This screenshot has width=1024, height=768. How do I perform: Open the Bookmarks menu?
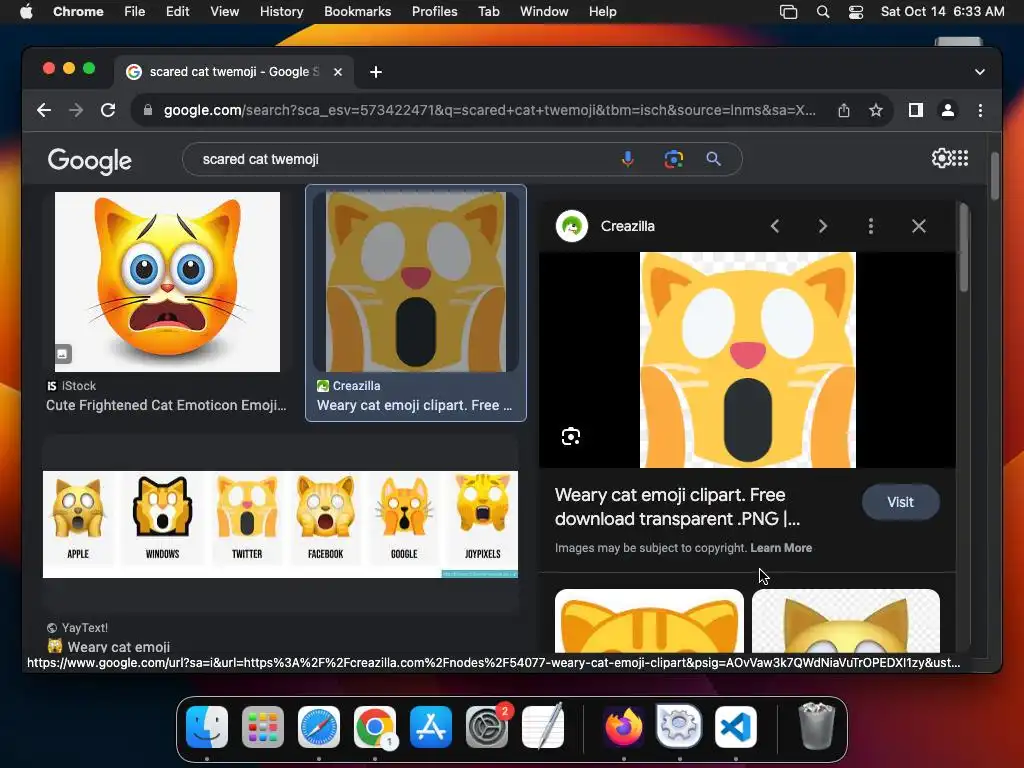[357, 12]
